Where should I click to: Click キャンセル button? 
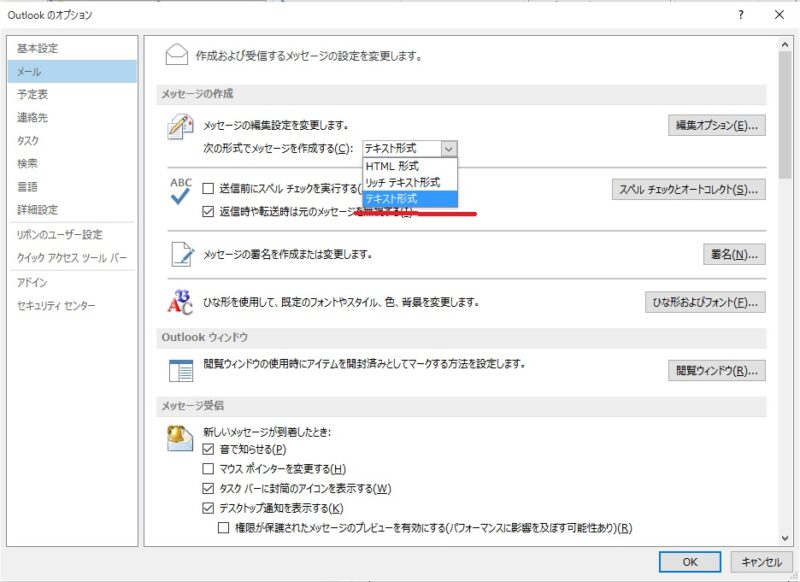coord(761,562)
